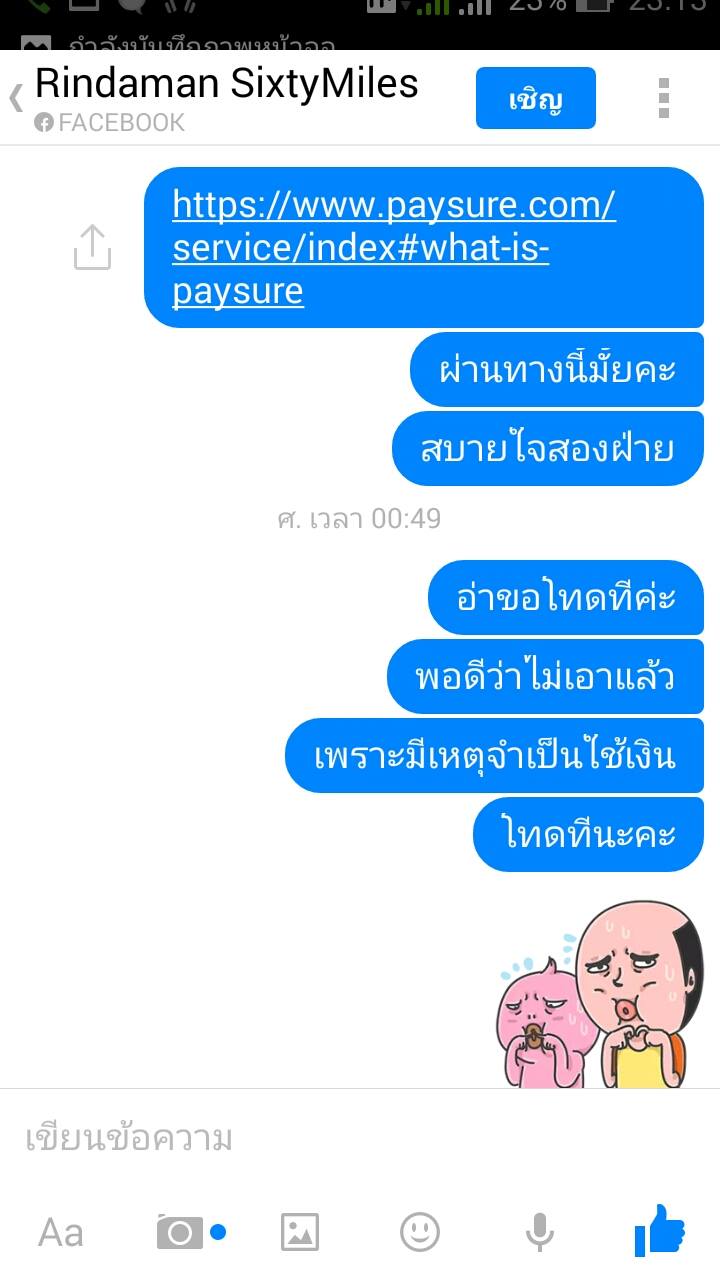This screenshot has height=1280, width=720.
Task: Tap the message พอดีว่าไม่เอาแล้ว
Action: pyautogui.click(x=546, y=676)
